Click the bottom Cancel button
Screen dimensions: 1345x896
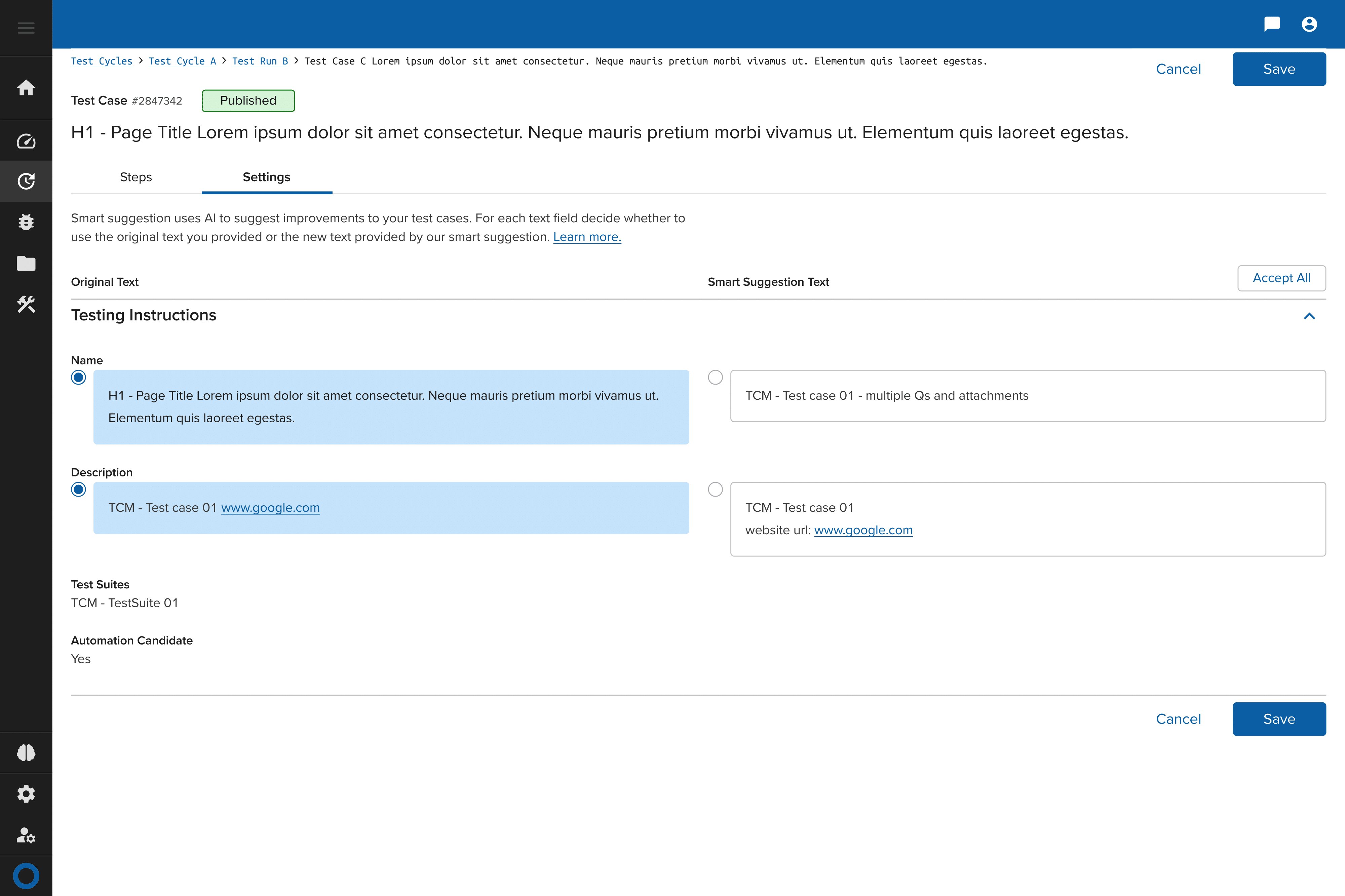tap(1178, 719)
